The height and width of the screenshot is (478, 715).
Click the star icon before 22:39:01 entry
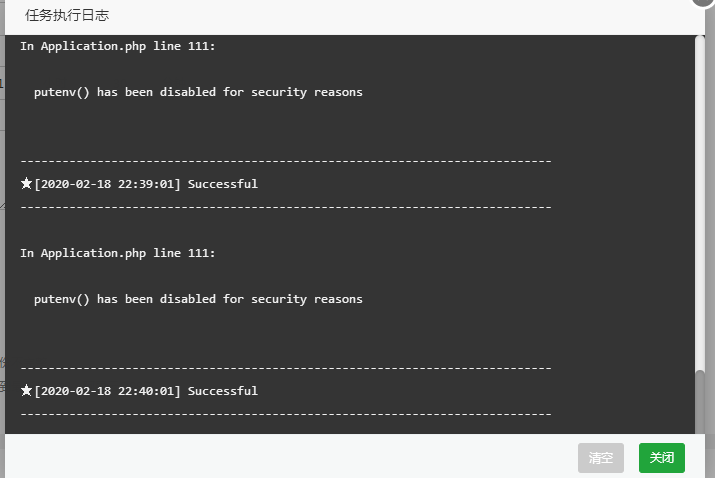[26, 184]
